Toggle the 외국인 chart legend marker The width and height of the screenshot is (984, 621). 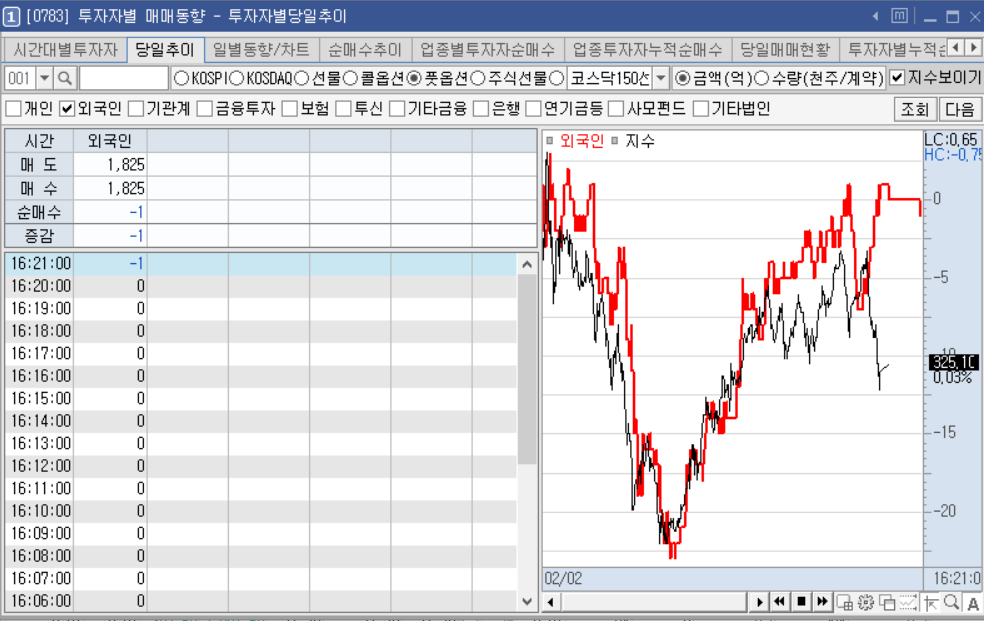pyautogui.click(x=550, y=141)
